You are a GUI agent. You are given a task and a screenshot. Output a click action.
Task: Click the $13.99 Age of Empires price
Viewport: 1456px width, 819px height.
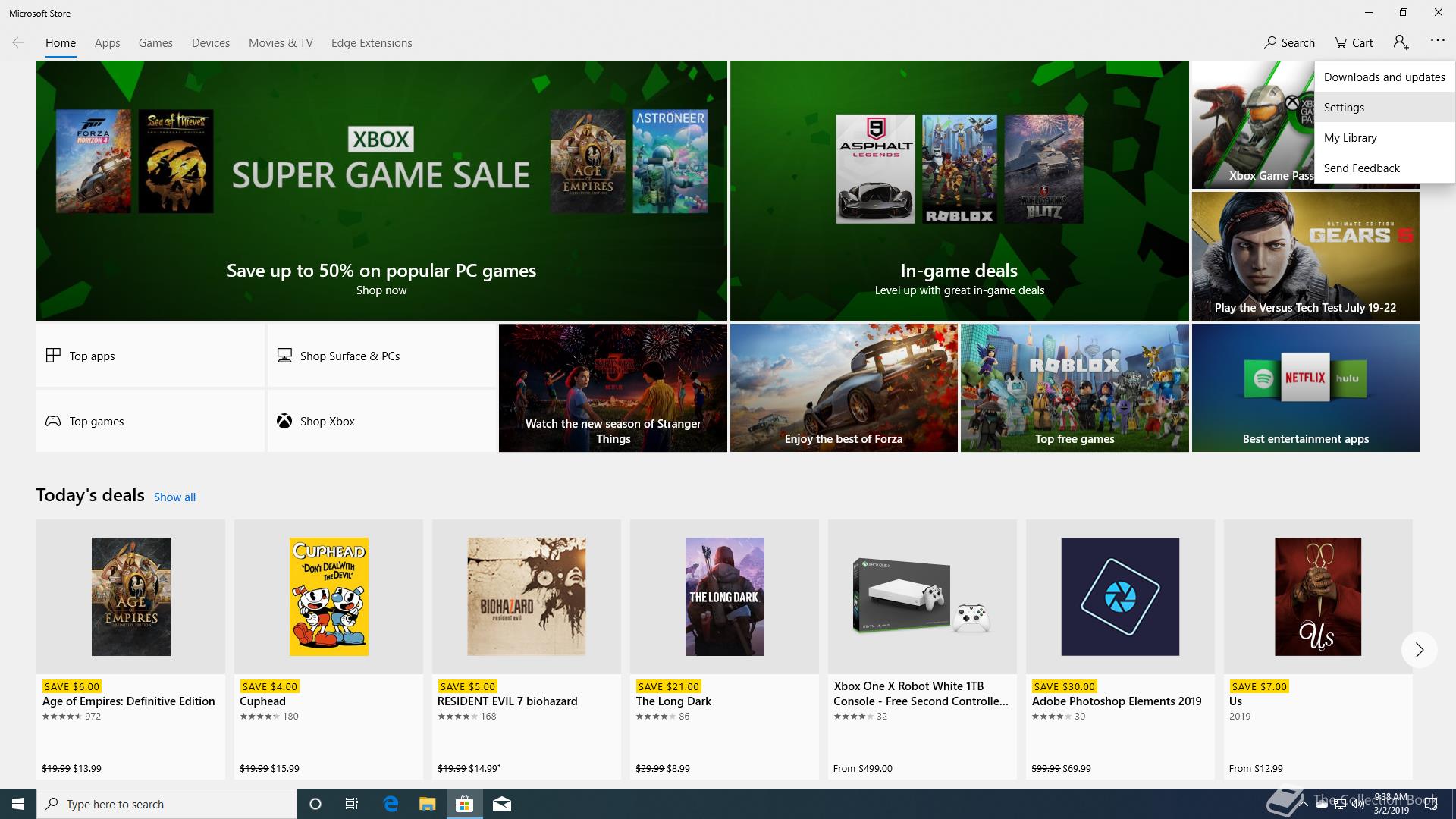point(87,768)
